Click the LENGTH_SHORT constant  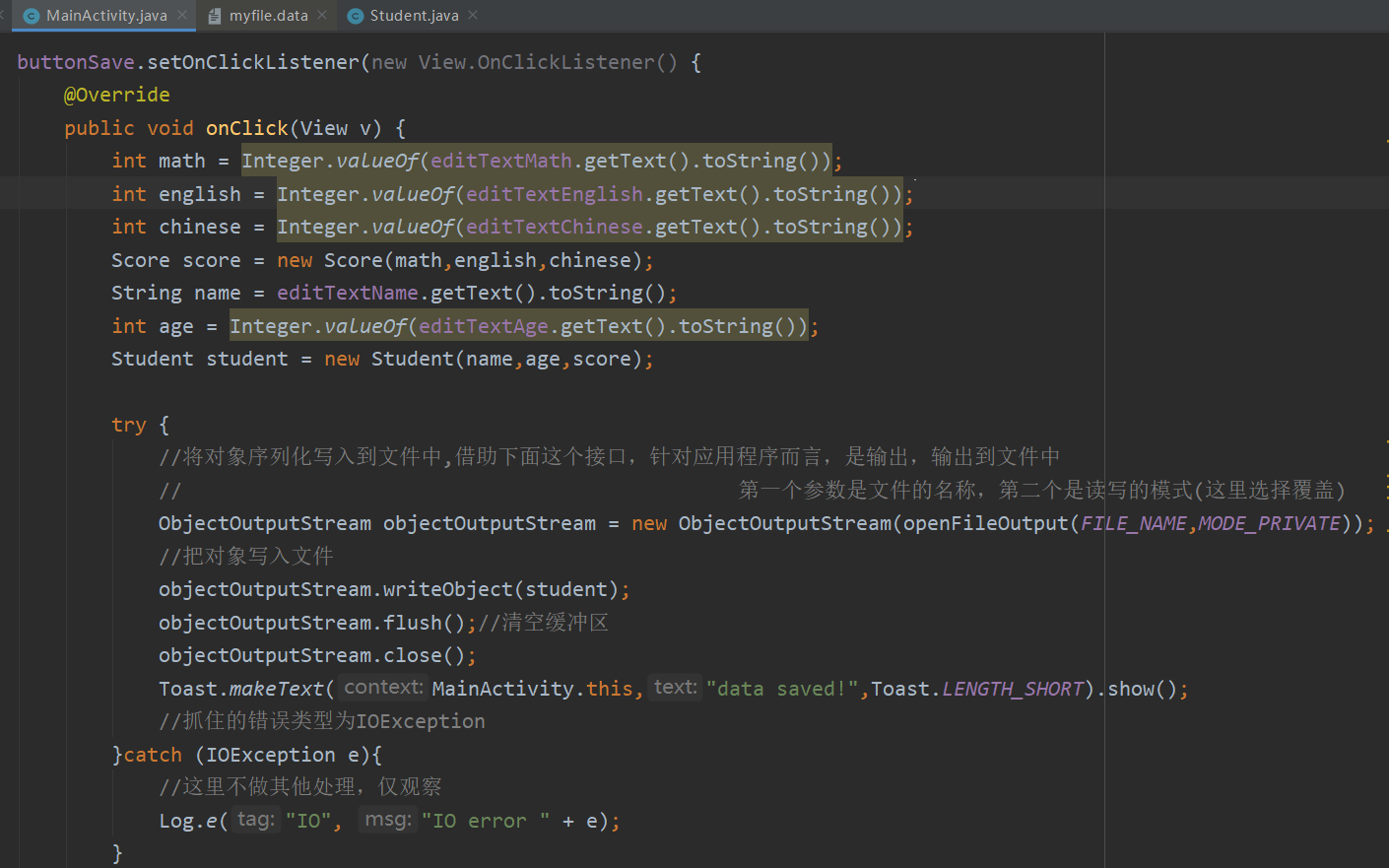pyautogui.click(x=1013, y=689)
